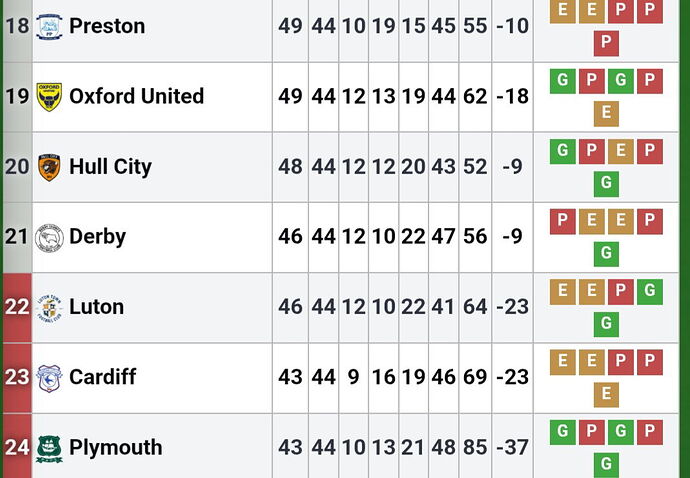Viewport: 690px width, 478px height.
Task: Click the Oxford United club crest
Action: point(49,97)
